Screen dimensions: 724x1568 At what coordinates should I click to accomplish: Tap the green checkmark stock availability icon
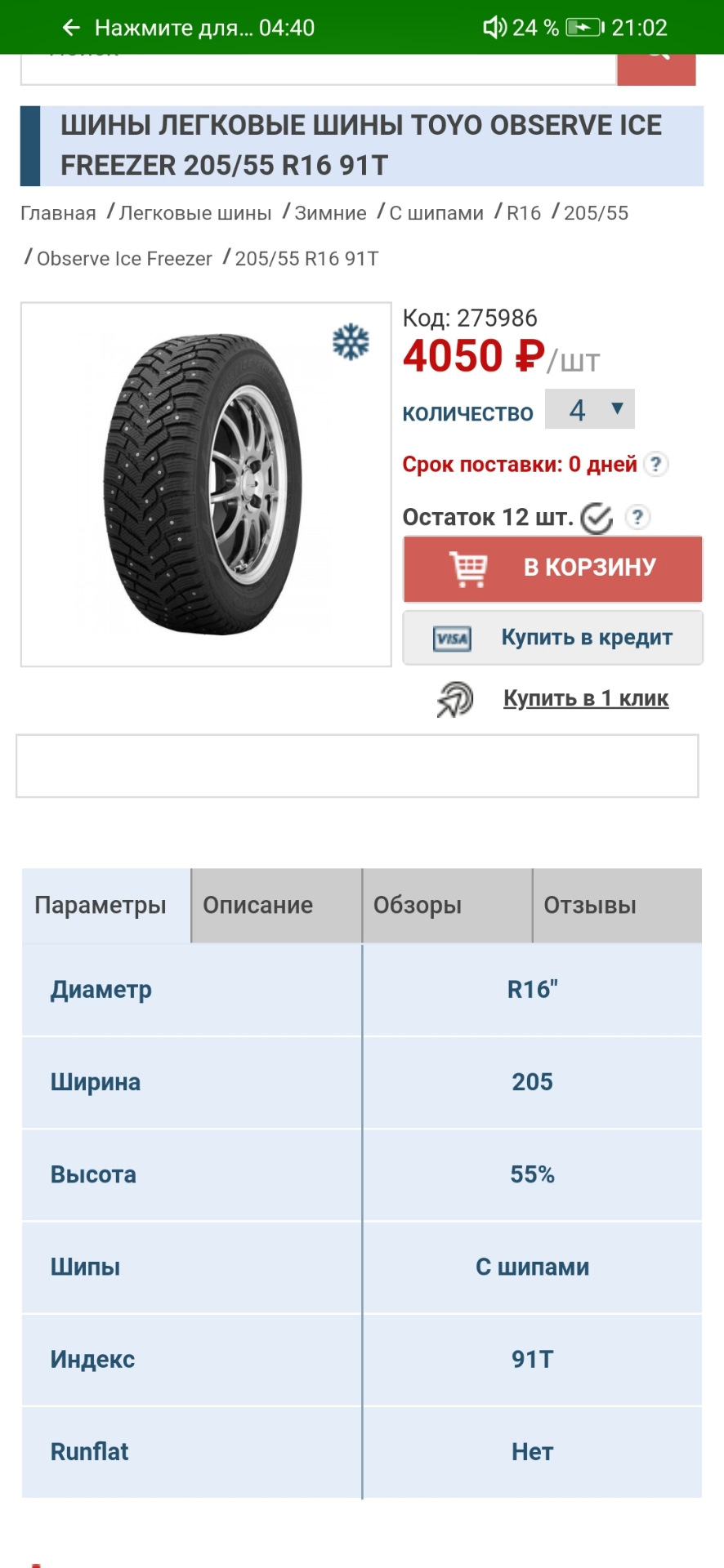tap(596, 517)
